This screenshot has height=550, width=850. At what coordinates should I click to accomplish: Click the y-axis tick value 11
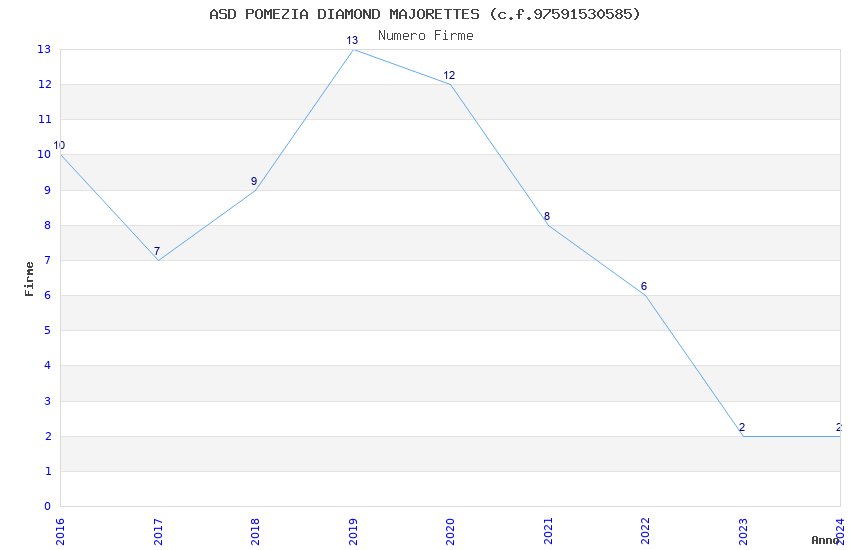coord(44,119)
